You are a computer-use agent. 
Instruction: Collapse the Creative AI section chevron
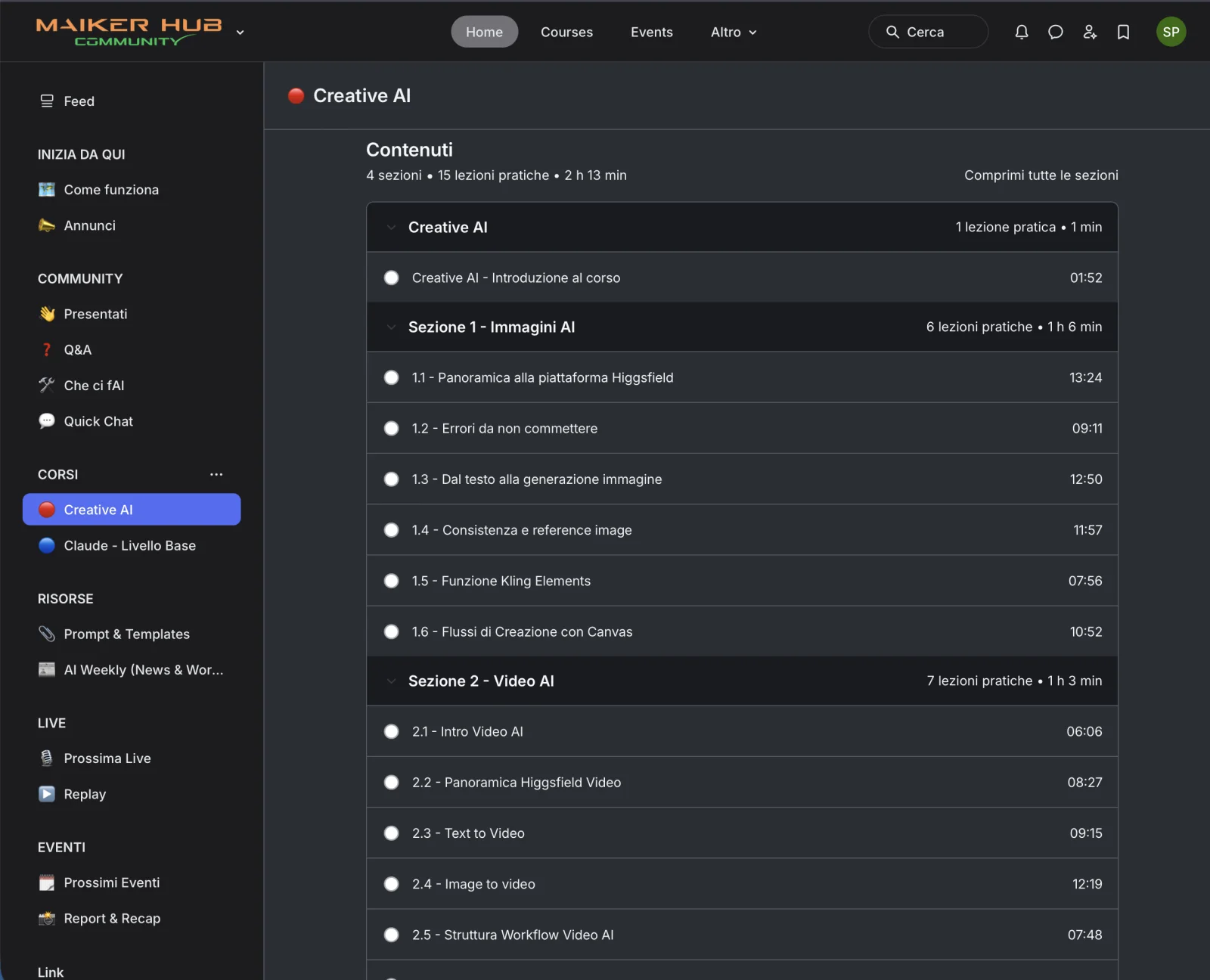click(x=391, y=227)
